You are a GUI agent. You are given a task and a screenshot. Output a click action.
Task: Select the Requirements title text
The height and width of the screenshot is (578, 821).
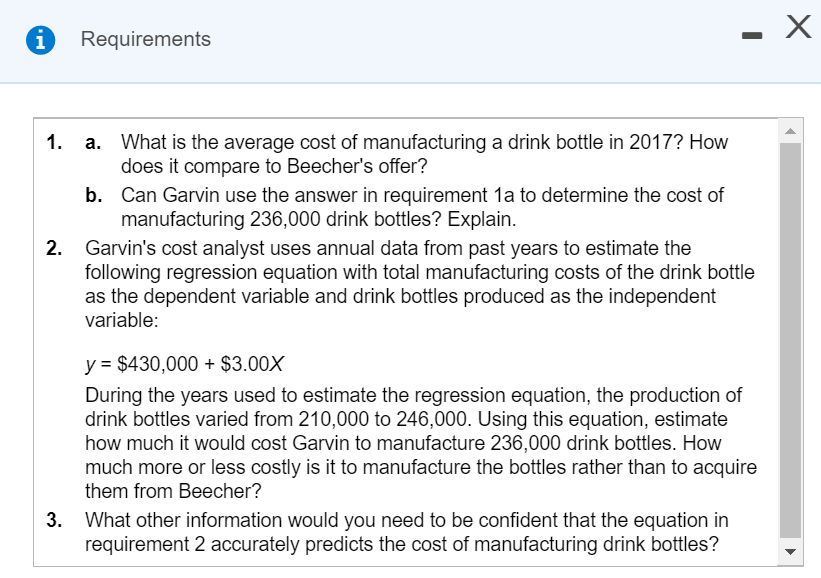tap(145, 40)
